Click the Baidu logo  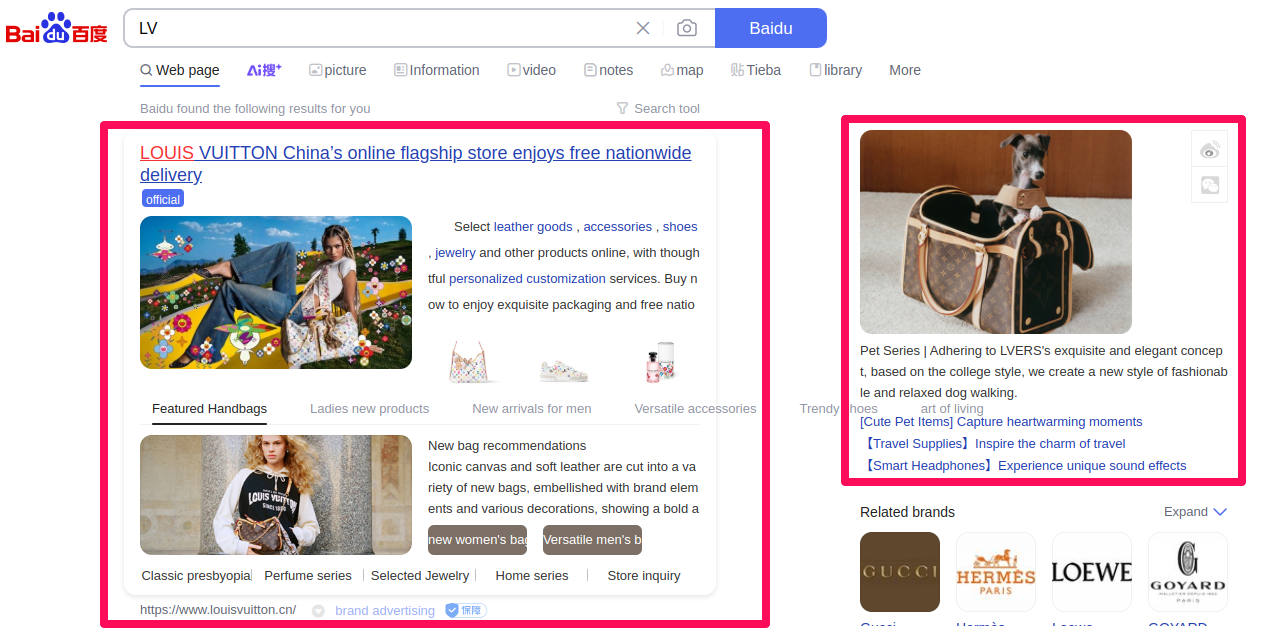(56, 28)
